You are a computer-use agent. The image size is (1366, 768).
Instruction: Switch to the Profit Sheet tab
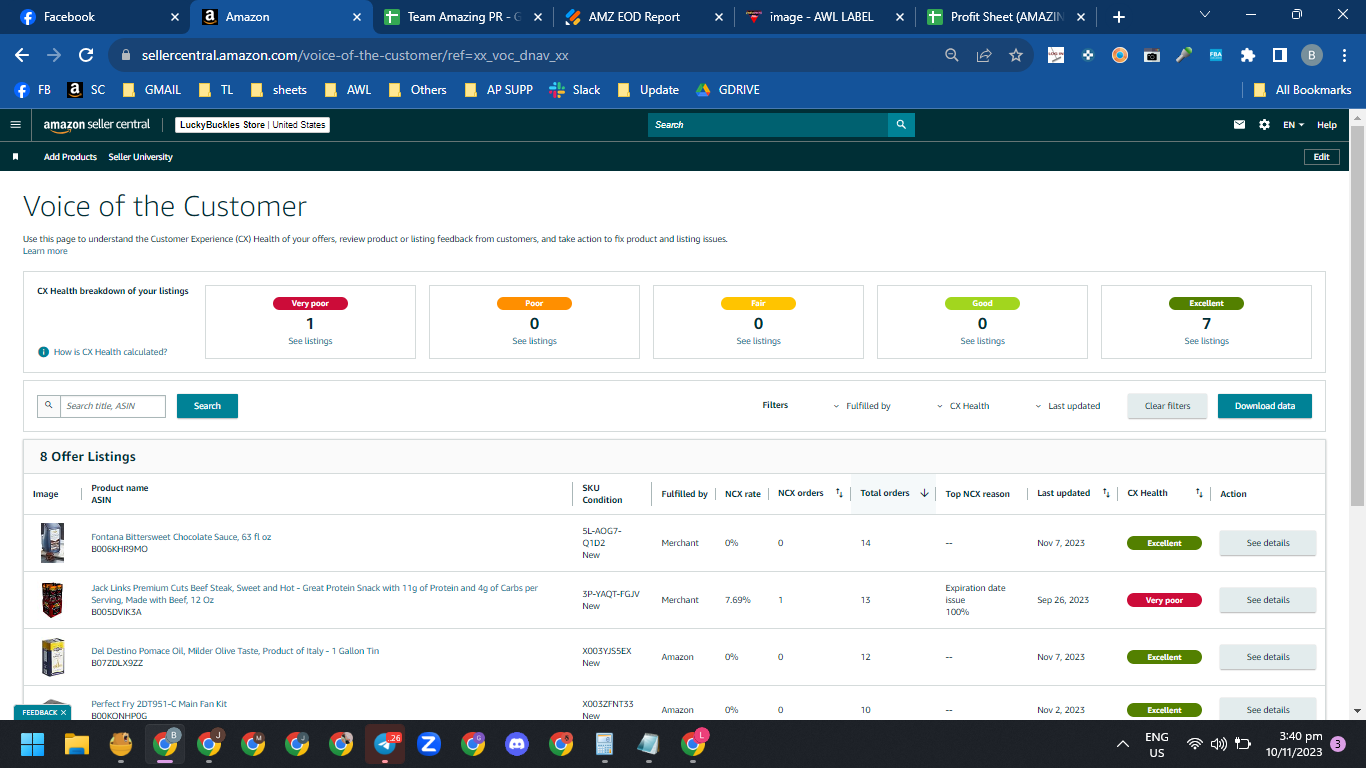[x=1006, y=17]
